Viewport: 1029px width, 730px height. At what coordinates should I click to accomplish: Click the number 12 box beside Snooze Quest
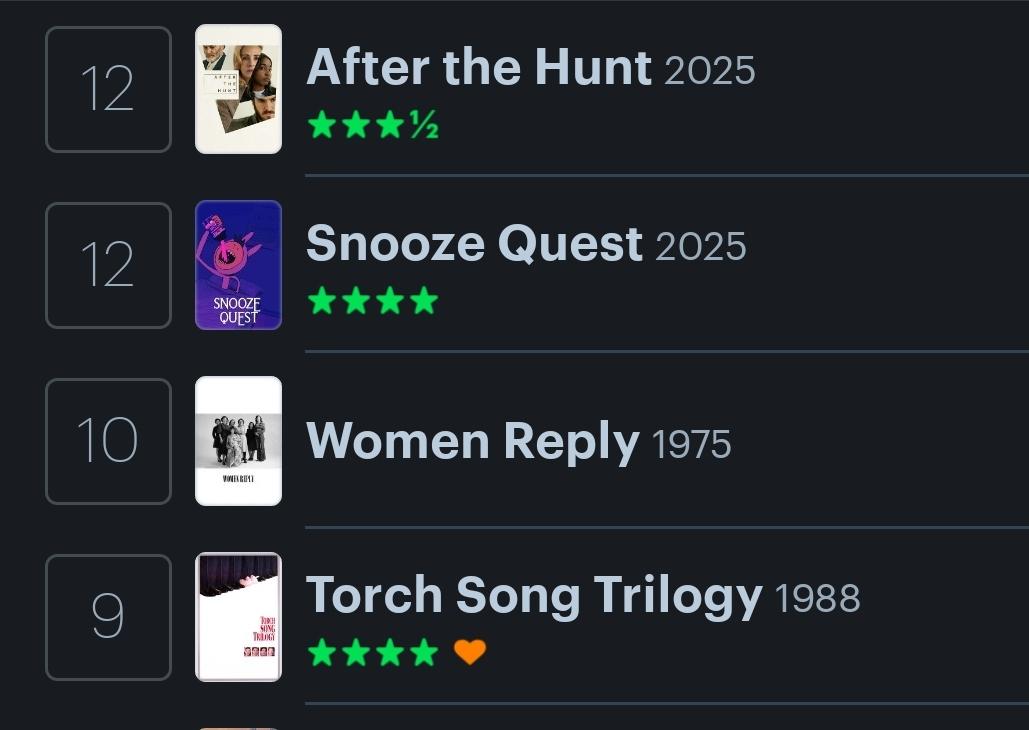pos(108,265)
